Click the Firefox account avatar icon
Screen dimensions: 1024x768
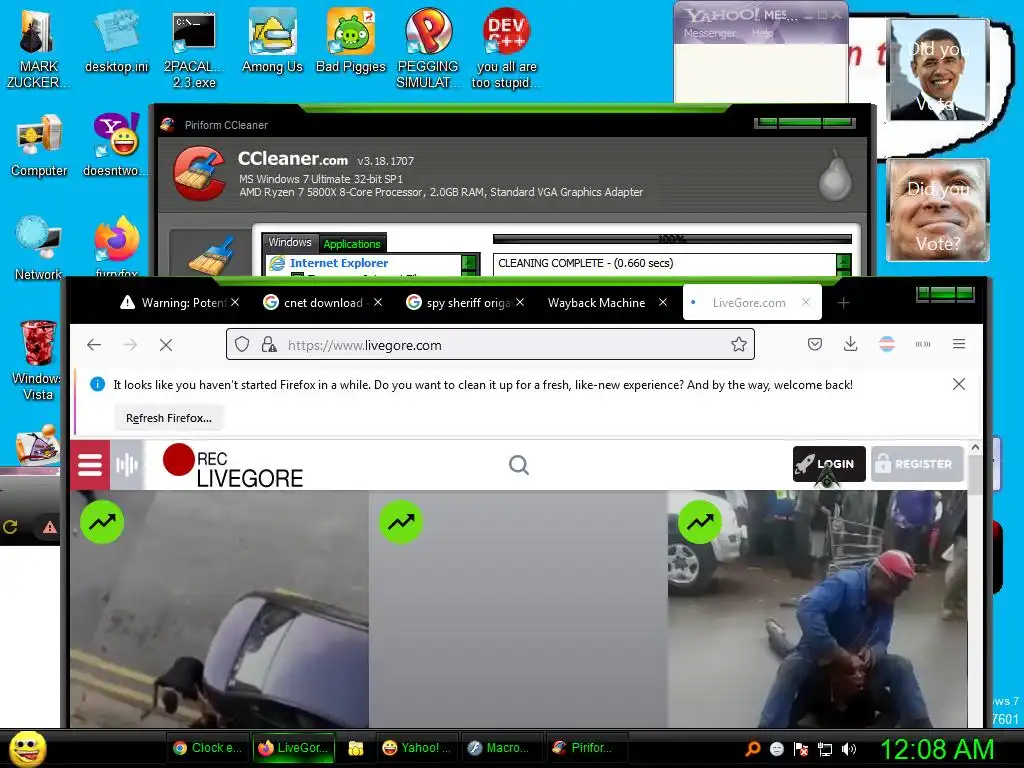tap(886, 344)
